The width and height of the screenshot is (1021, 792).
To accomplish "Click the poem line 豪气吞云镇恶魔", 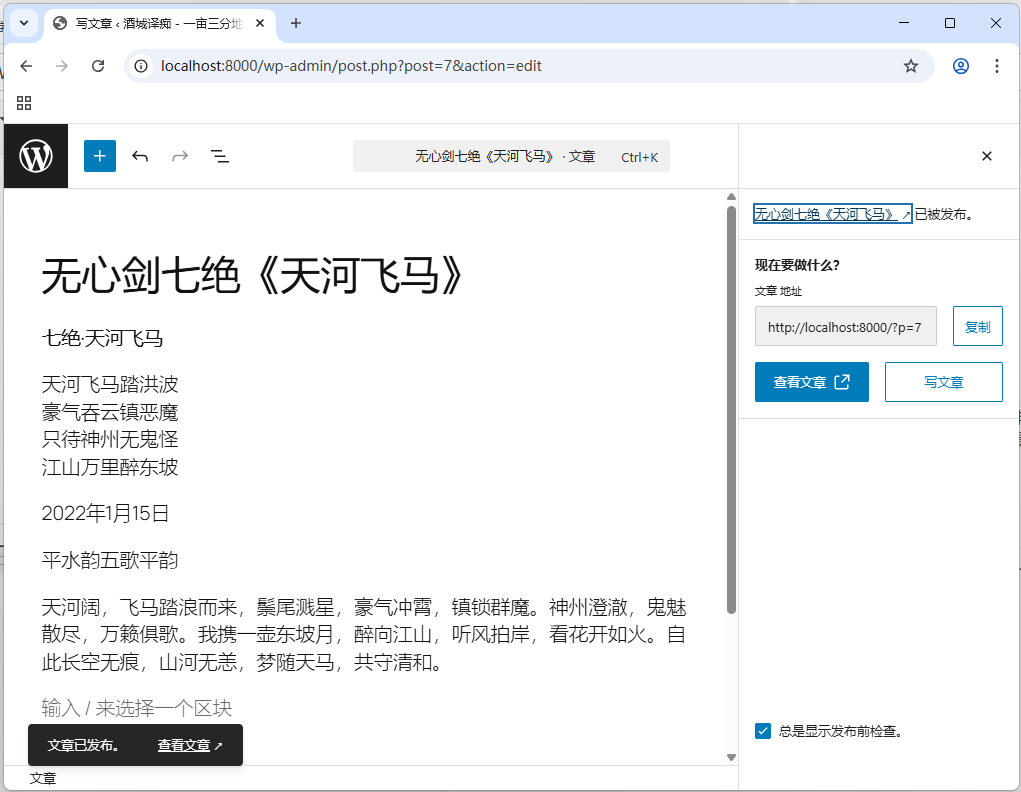I will pyautogui.click(x=110, y=412).
